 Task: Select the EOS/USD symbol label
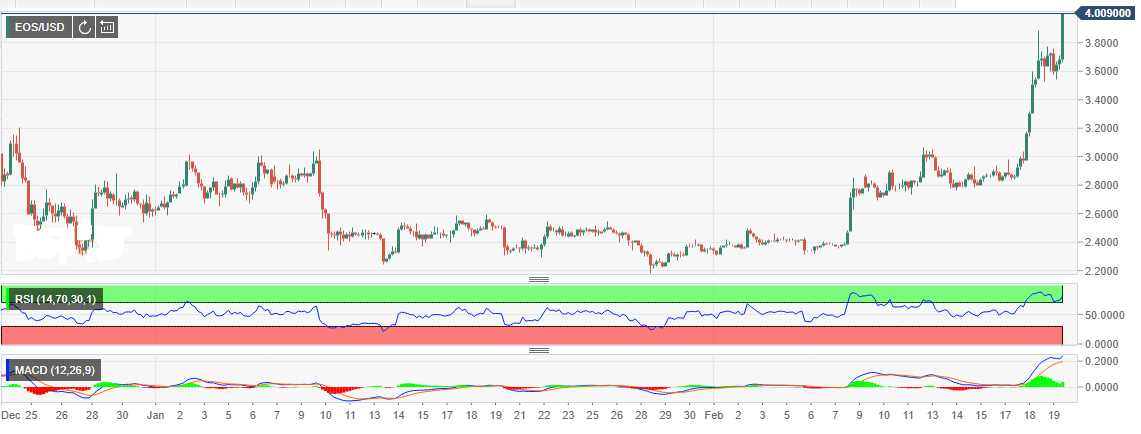point(40,28)
